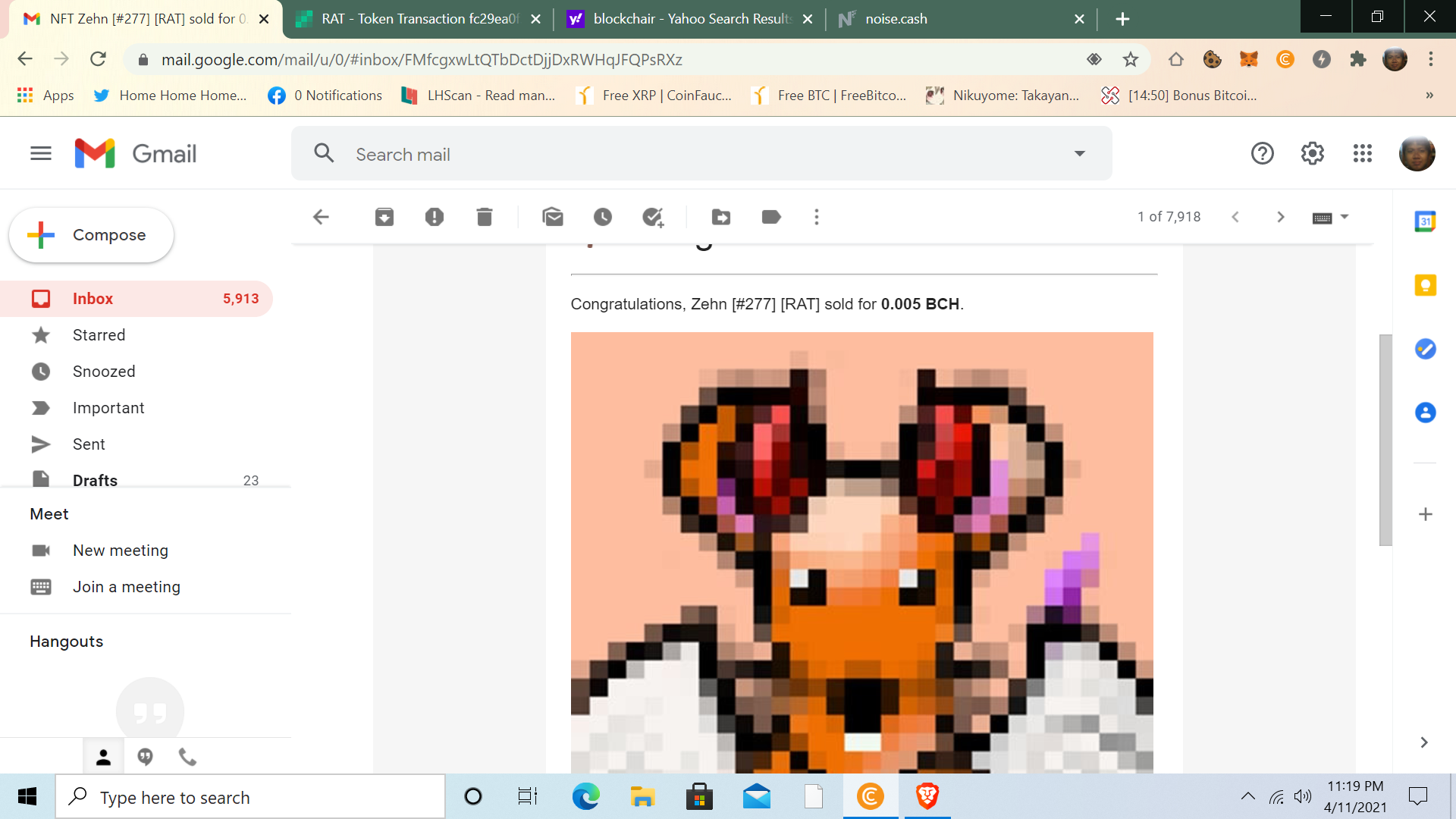
Task: Open LHScan bookmark
Action: (x=479, y=96)
